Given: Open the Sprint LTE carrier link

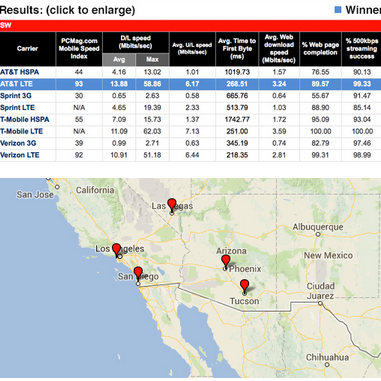Looking at the screenshot, I should 17,108.
